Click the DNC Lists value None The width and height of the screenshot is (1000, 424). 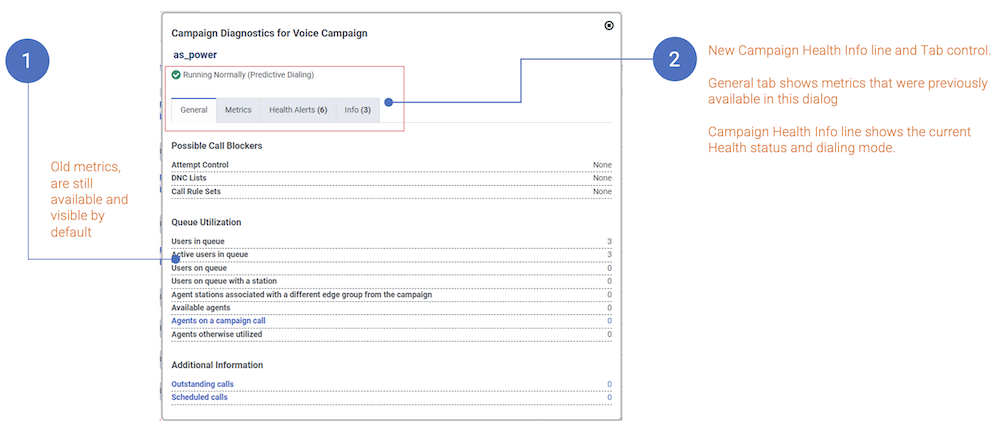point(602,178)
